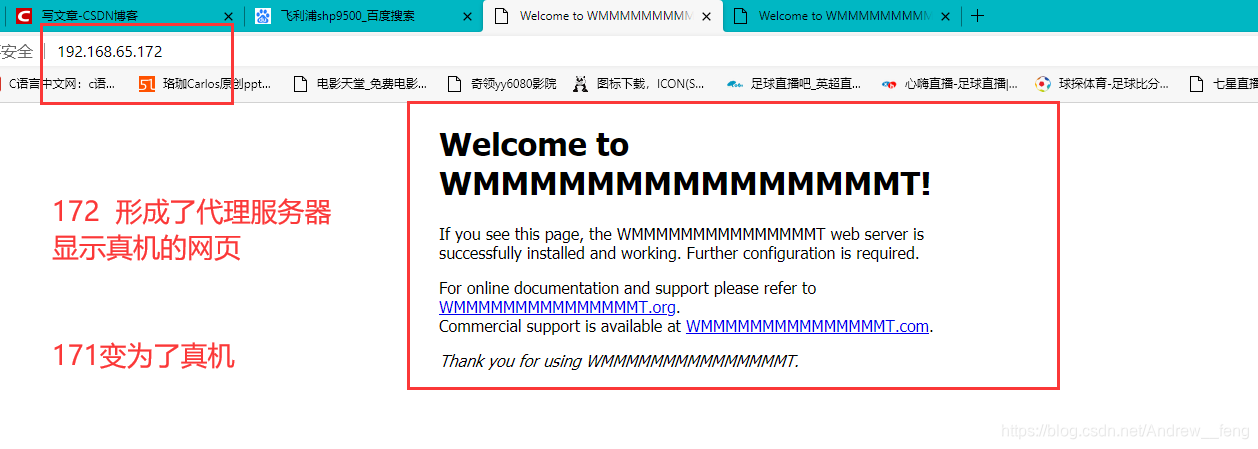Switch to the last Welcome tab
The width and height of the screenshot is (1258, 449).
[x=842, y=16]
